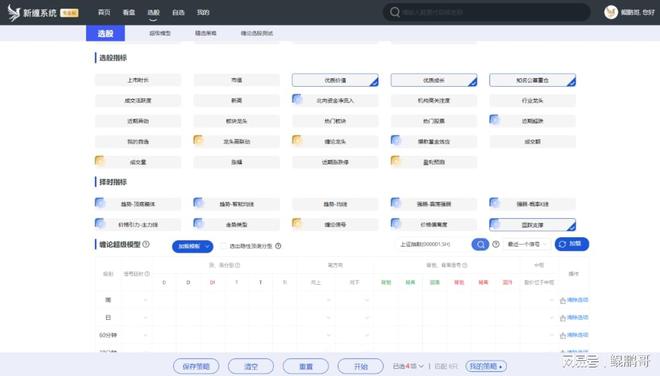This screenshot has width=660, height=376.
Task: Click the 新缠系统 bird logo
Action: pyautogui.click(x=14, y=13)
